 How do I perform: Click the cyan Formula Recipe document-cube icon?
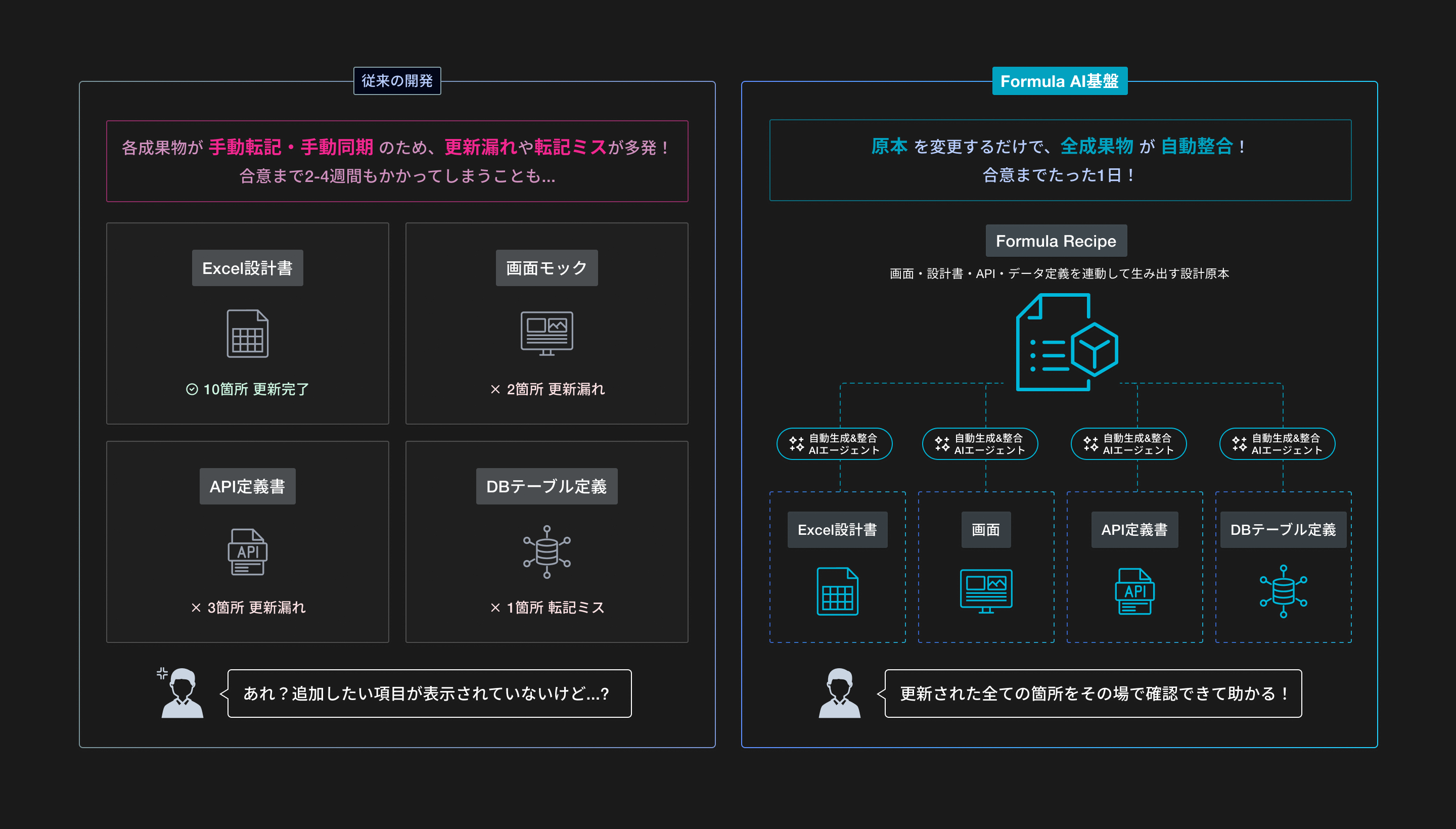1067,342
